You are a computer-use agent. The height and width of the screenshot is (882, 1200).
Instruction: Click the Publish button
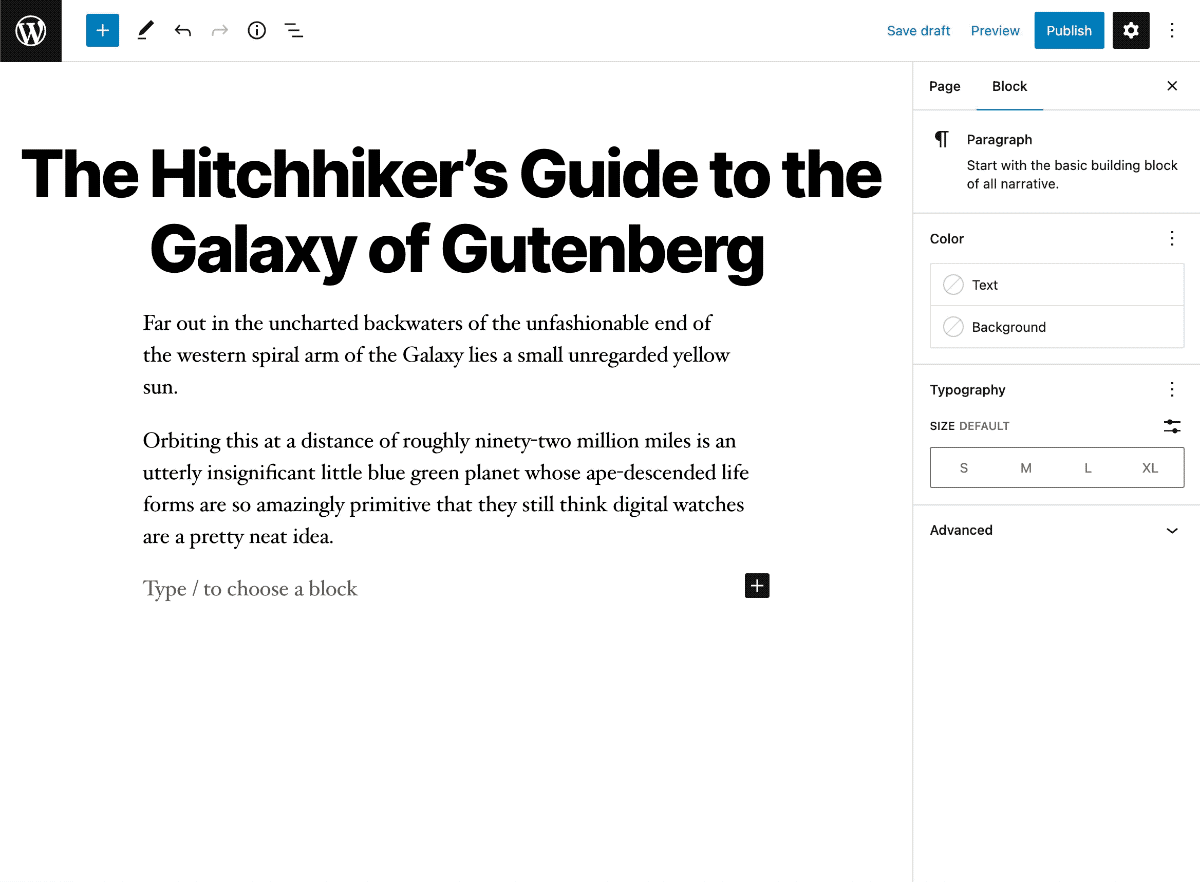[x=1069, y=31]
